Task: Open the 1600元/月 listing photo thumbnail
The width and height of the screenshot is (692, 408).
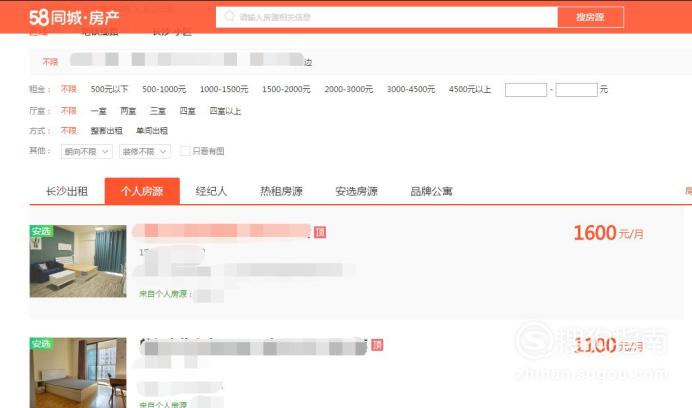Action: (78, 261)
